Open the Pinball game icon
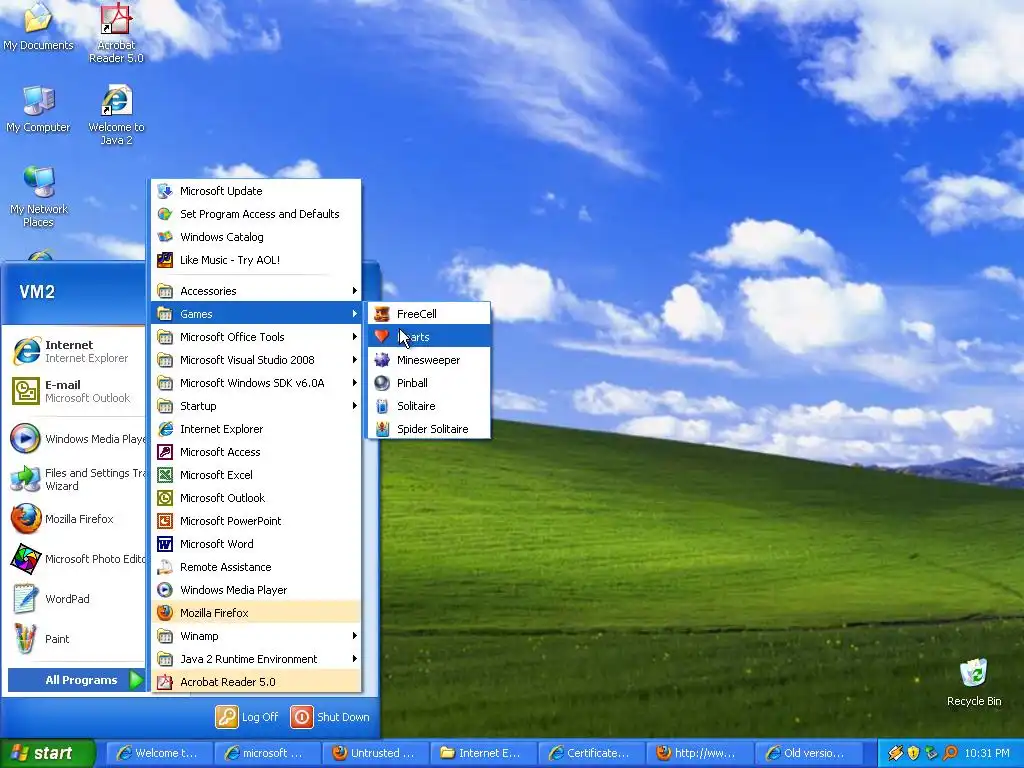This screenshot has height=768, width=1024. pyautogui.click(x=382, y=383)
